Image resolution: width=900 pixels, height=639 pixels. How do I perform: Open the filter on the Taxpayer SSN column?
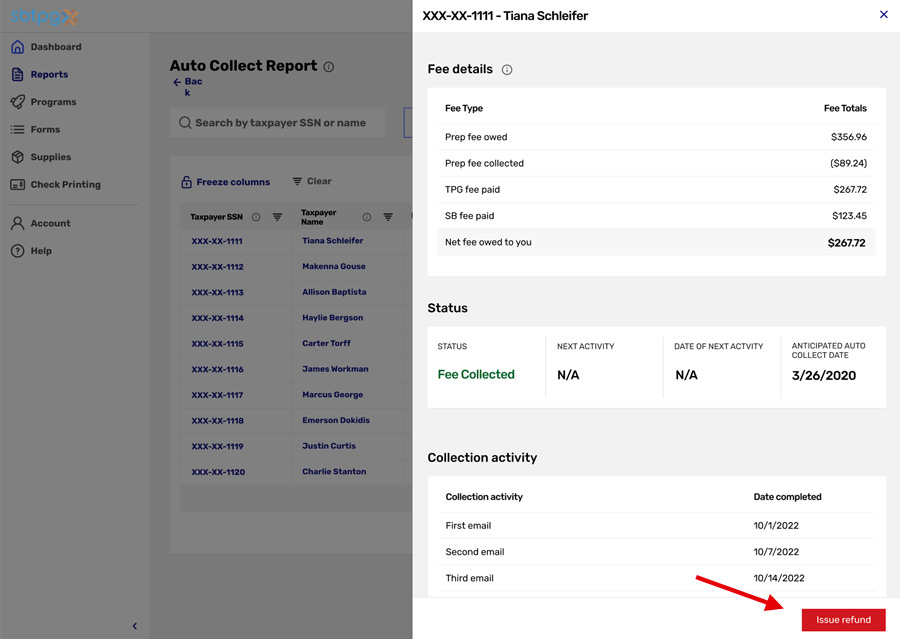[276, 216]
